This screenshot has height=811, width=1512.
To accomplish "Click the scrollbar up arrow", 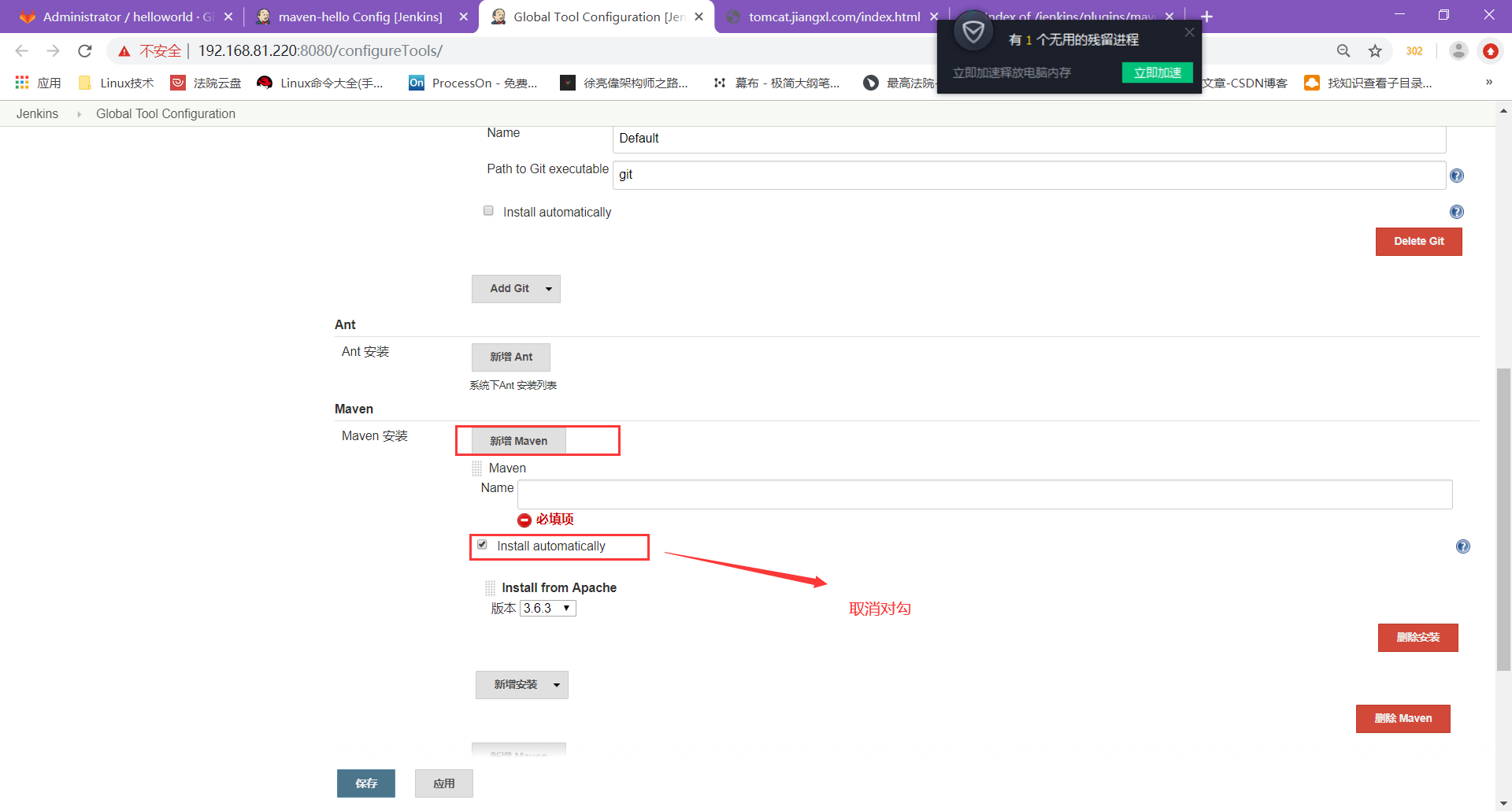I will [x=1503, y=111].
